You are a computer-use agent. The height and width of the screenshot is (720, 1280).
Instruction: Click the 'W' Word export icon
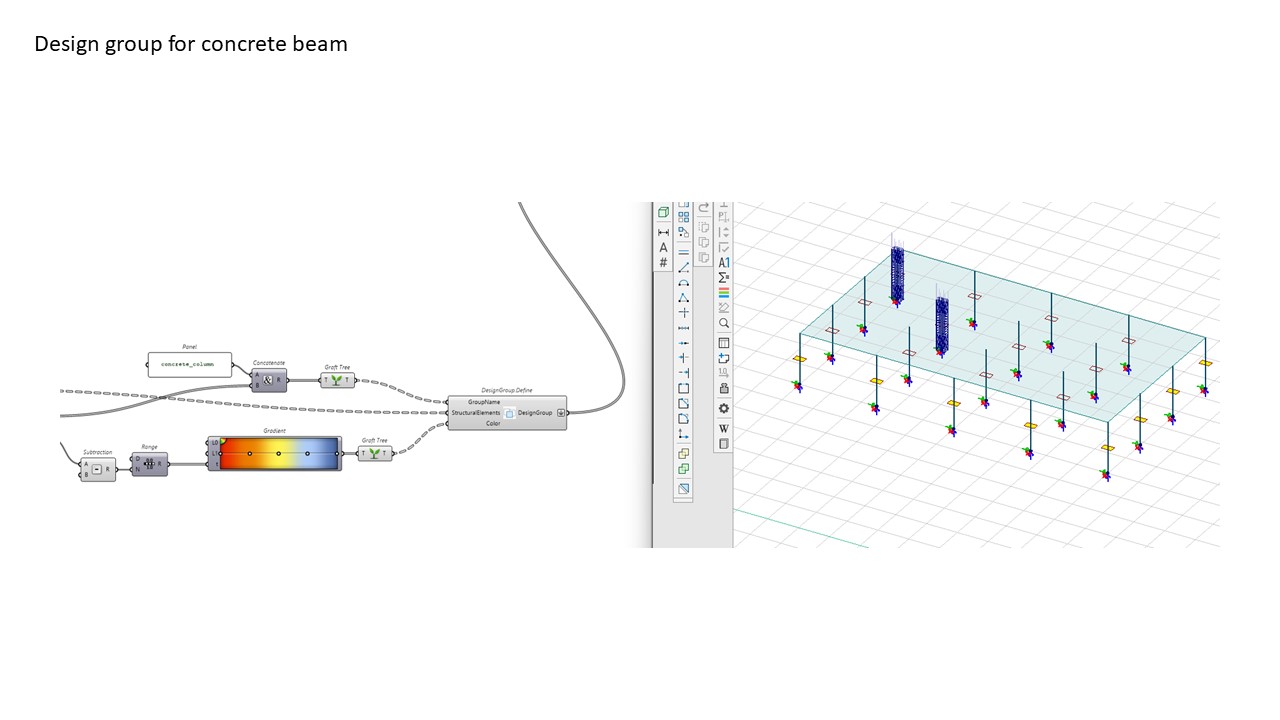(x=724, y=429)
